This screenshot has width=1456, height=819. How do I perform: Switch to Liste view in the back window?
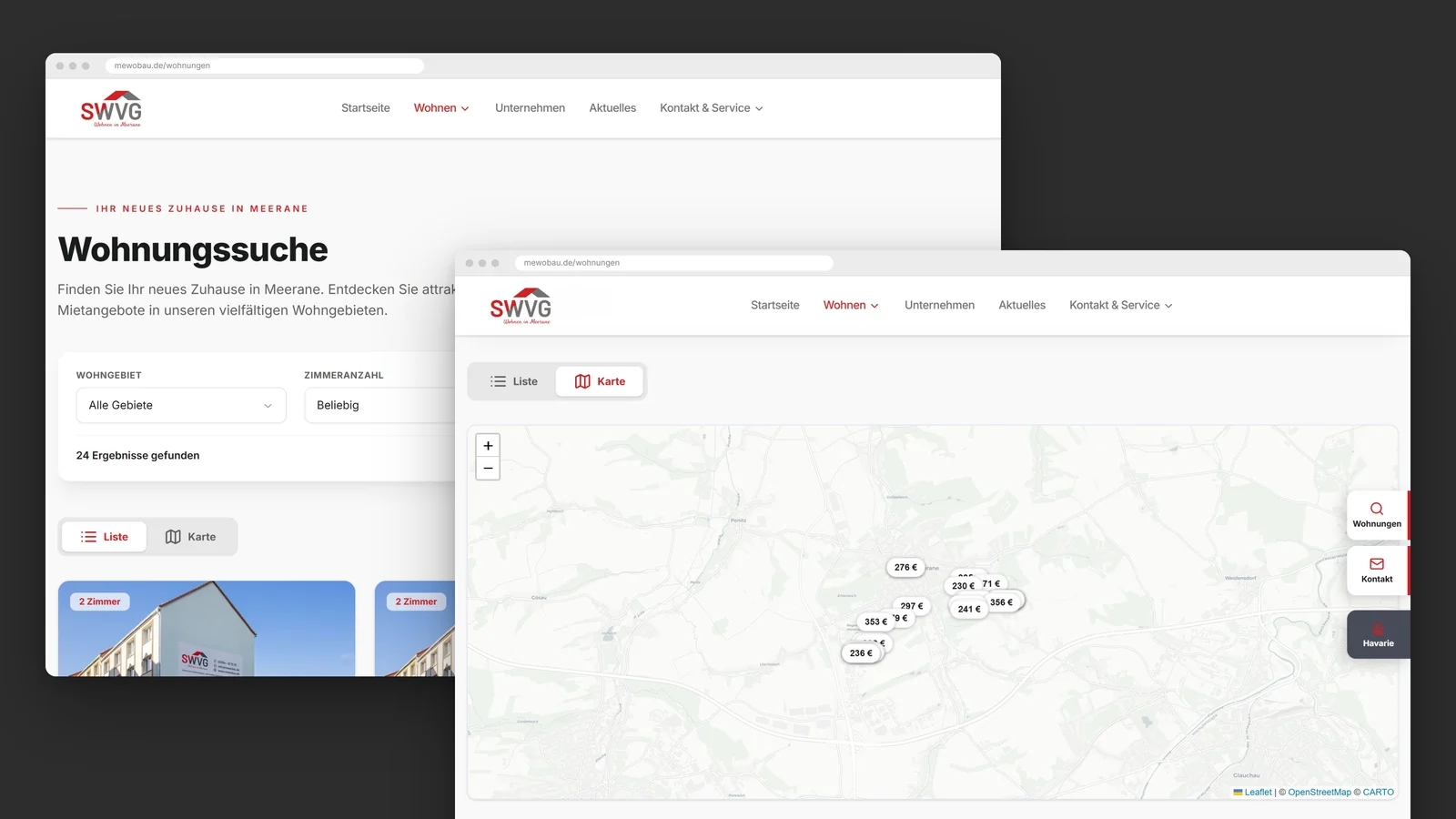coord(104,537)
